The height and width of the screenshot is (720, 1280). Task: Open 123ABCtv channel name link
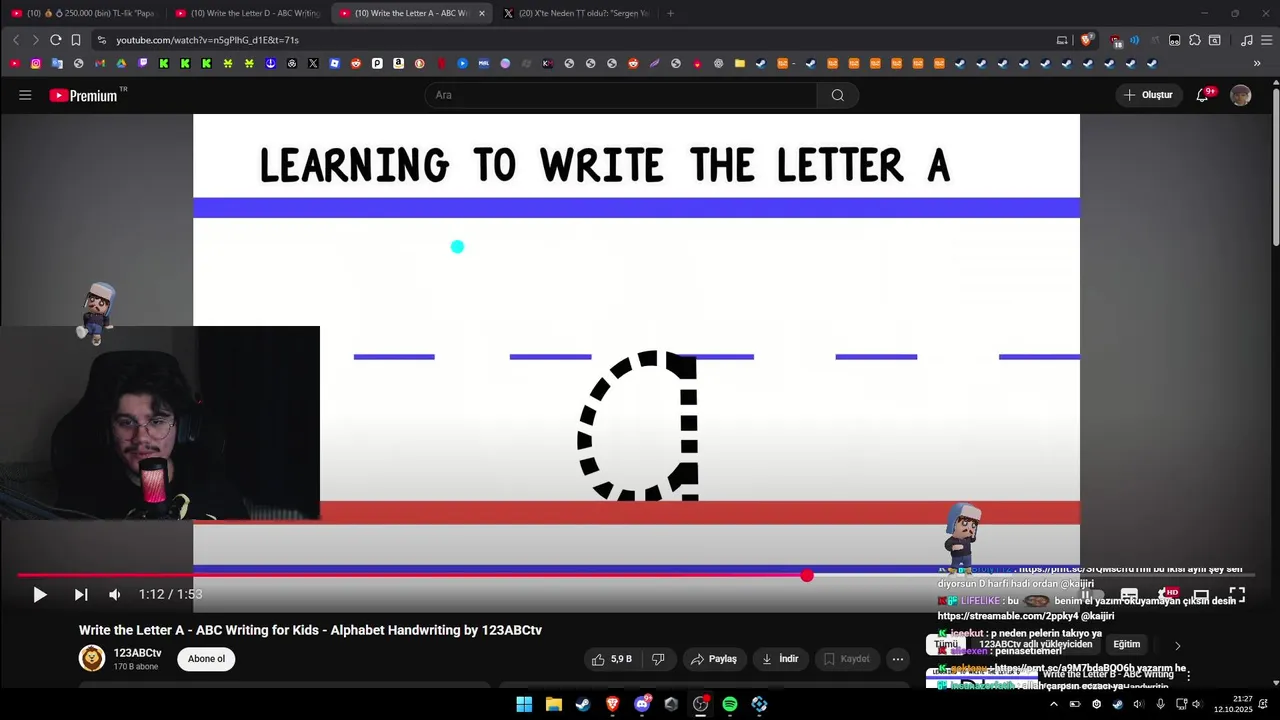137,653
